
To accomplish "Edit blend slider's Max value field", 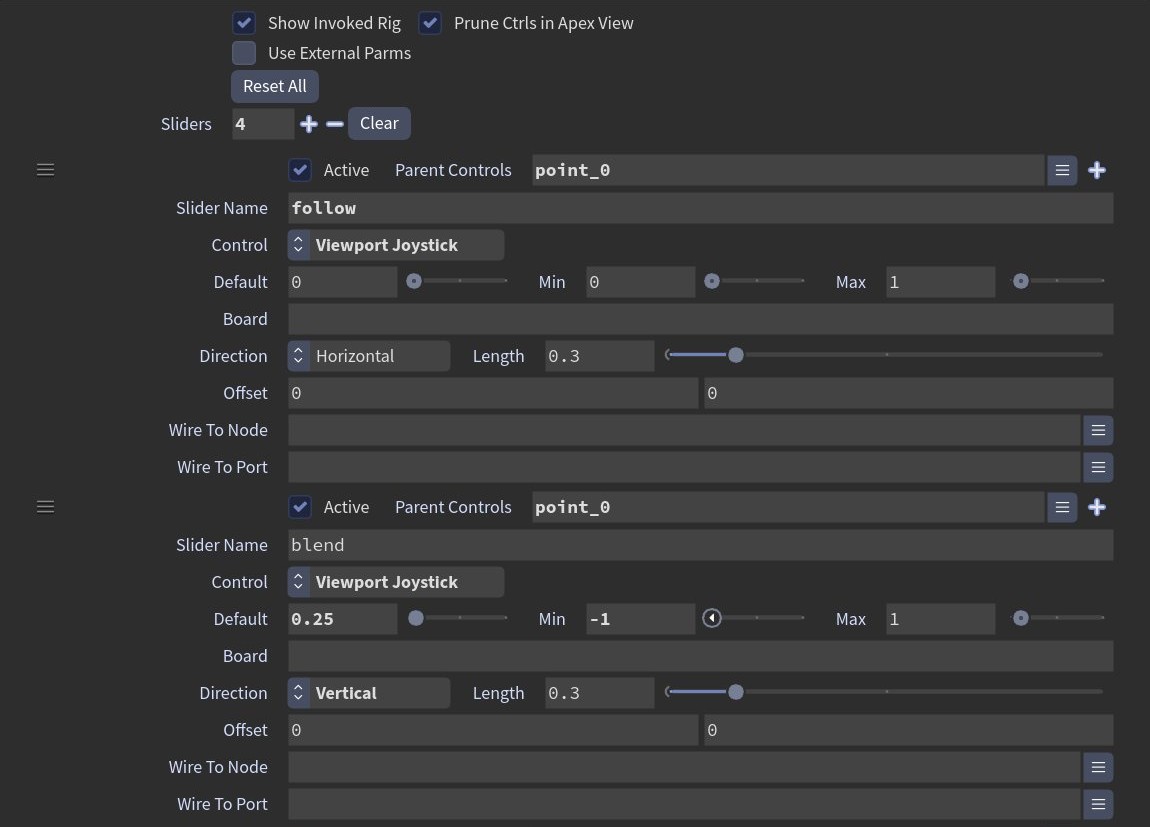I will [940, 619].
